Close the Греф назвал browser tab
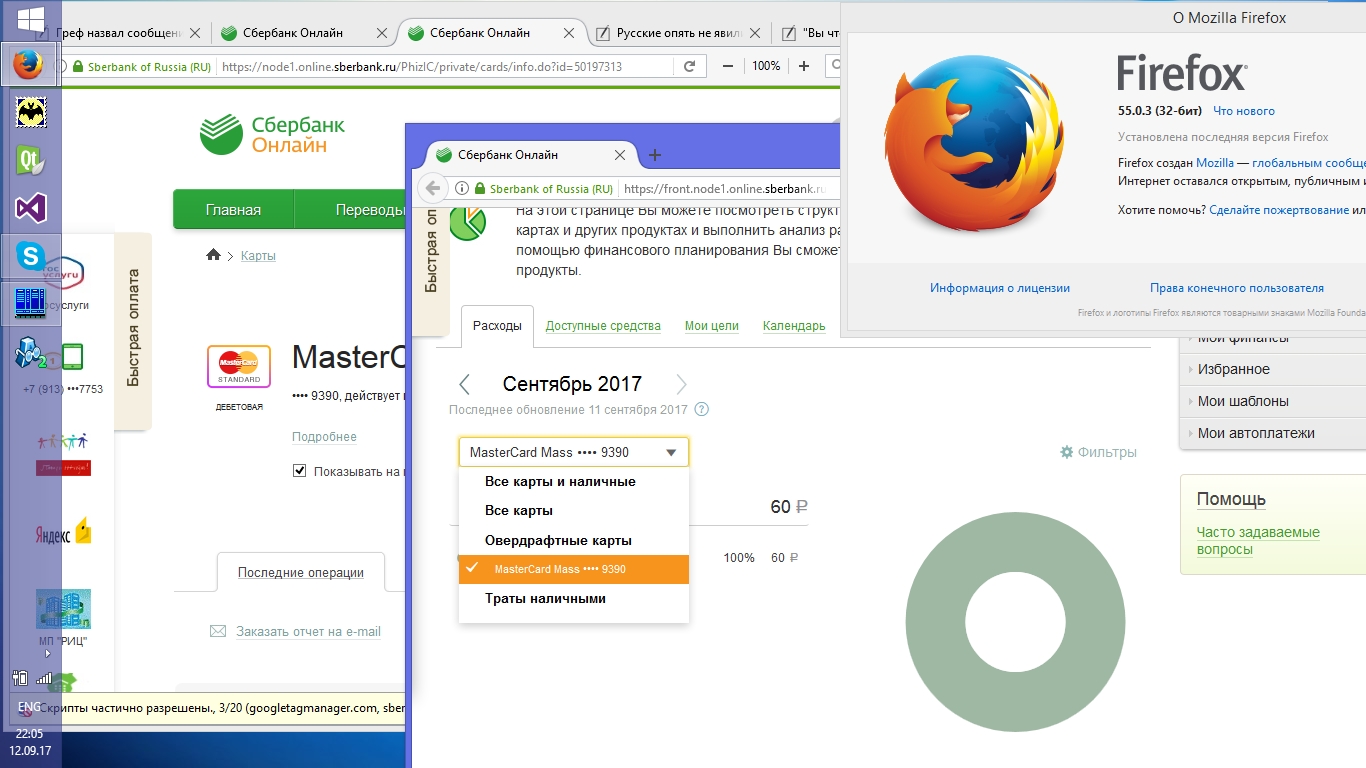This screenshot has width=1366, height=768. (195, 33)
